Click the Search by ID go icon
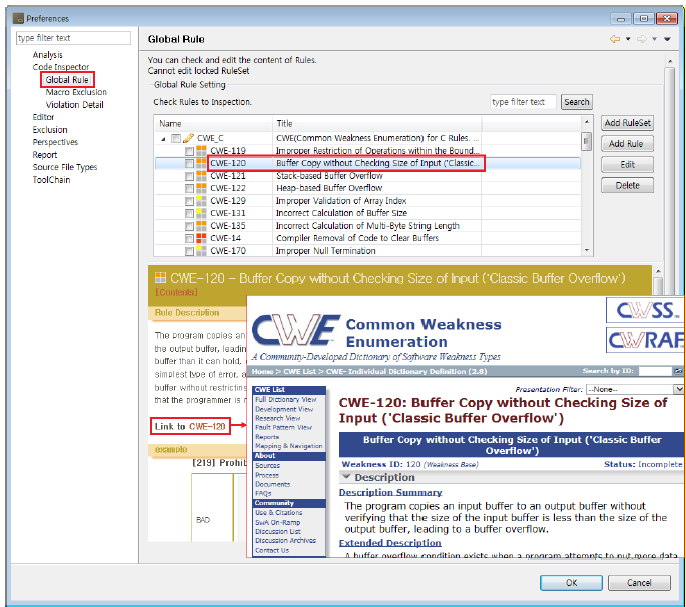Viewport: 686px width, 607px height. click(x=678, y=371)
